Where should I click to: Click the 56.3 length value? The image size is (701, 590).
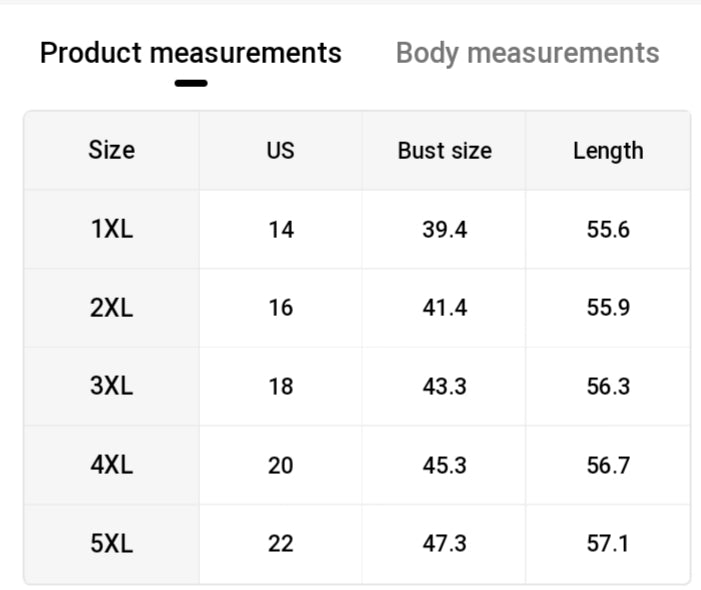click(608, 386)
